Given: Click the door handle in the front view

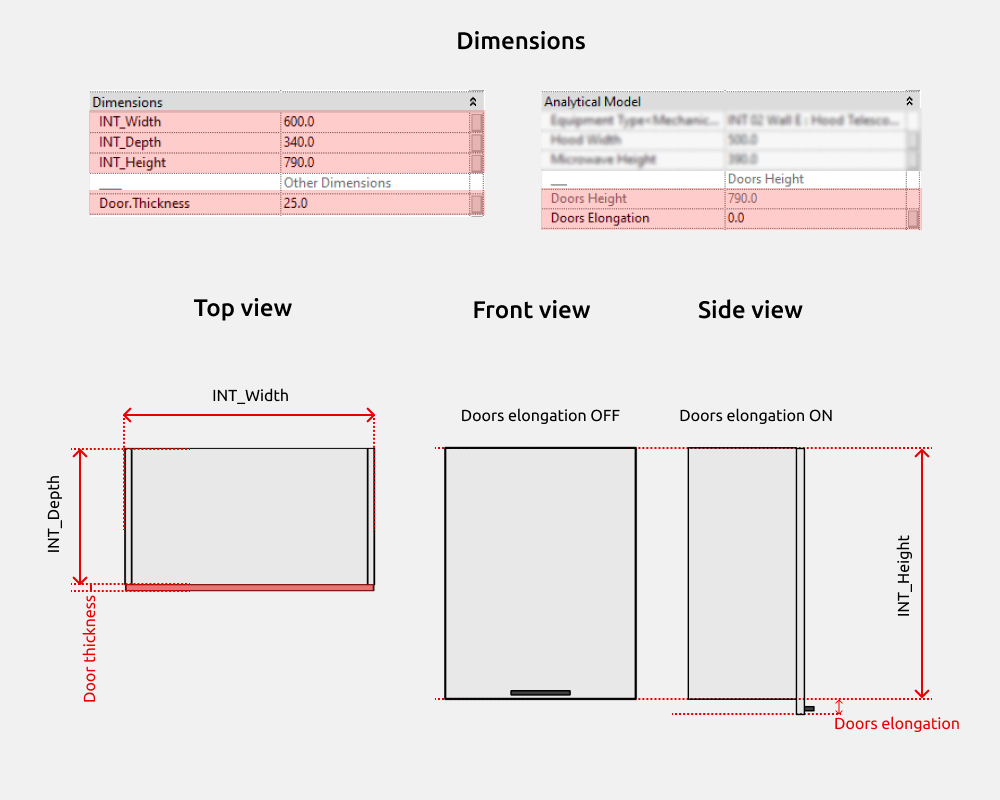Looking at the screenshot, I should tap(540, 692).
